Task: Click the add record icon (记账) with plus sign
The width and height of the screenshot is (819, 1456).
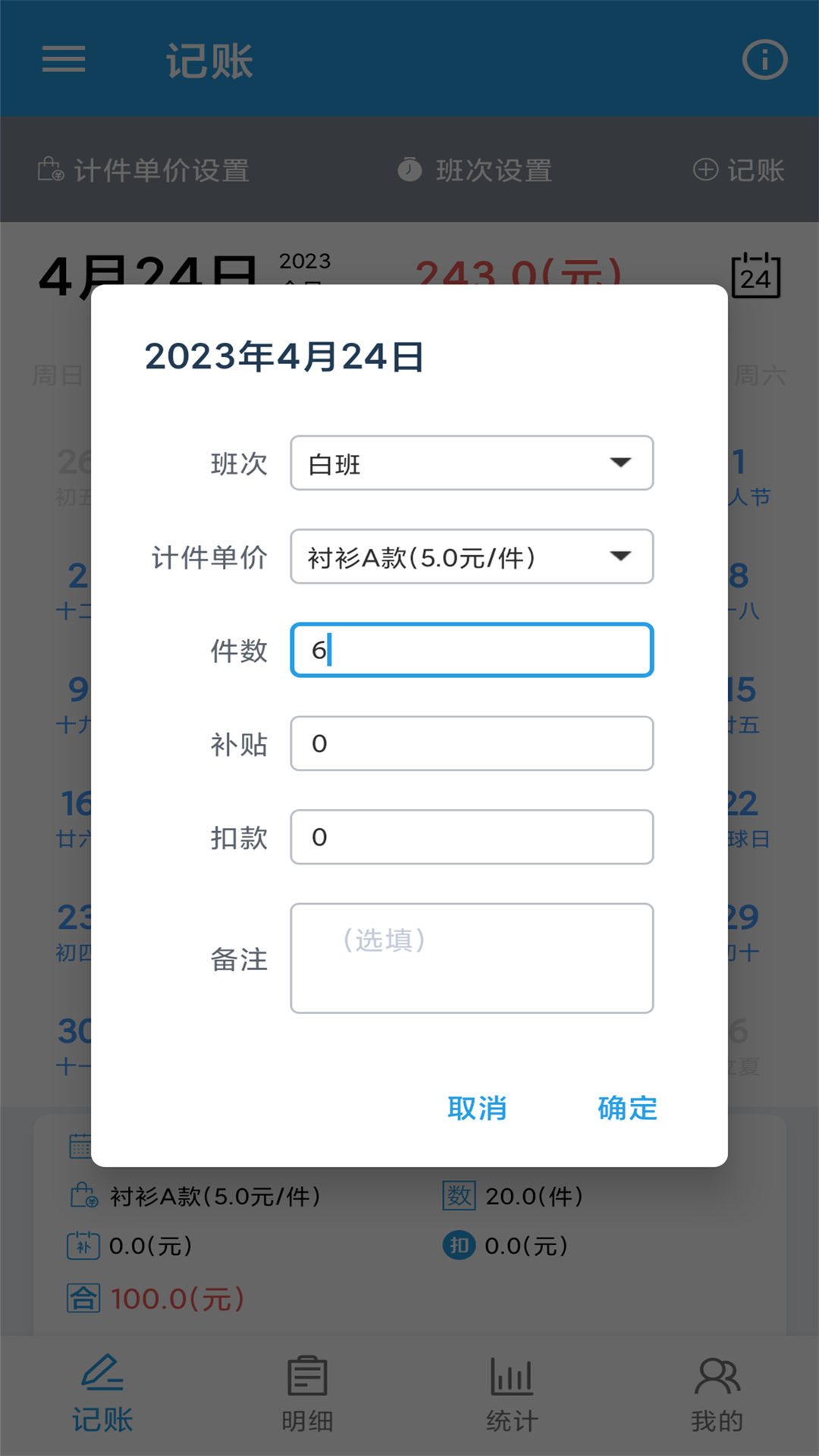Action: click(739, 170)
